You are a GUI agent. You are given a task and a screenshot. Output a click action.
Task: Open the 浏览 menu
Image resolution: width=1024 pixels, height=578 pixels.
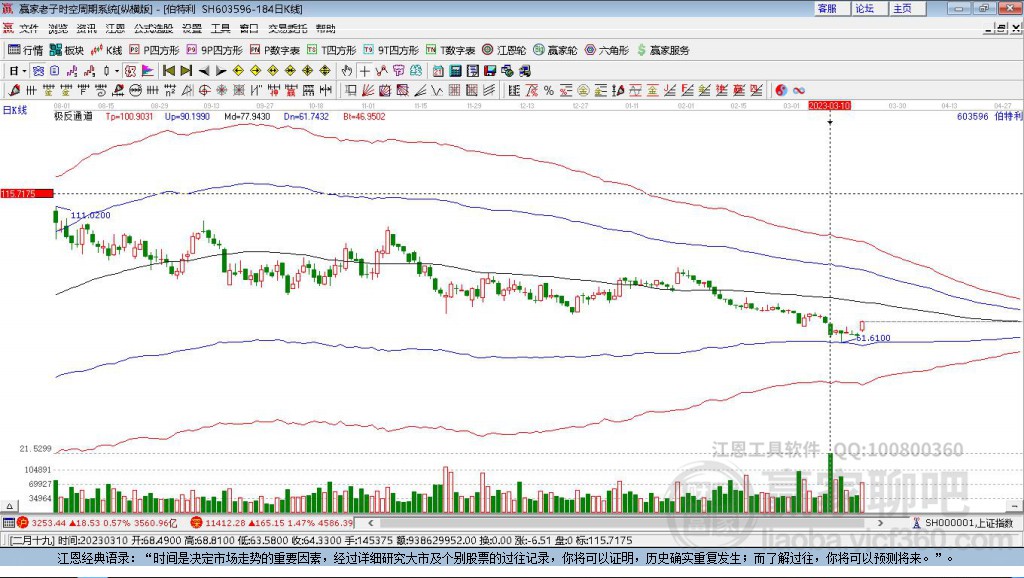57,28
